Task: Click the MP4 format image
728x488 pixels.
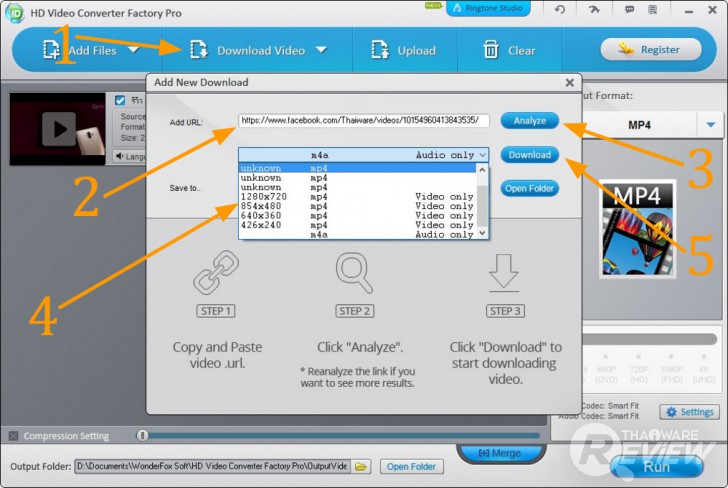Action: [637, 228]
